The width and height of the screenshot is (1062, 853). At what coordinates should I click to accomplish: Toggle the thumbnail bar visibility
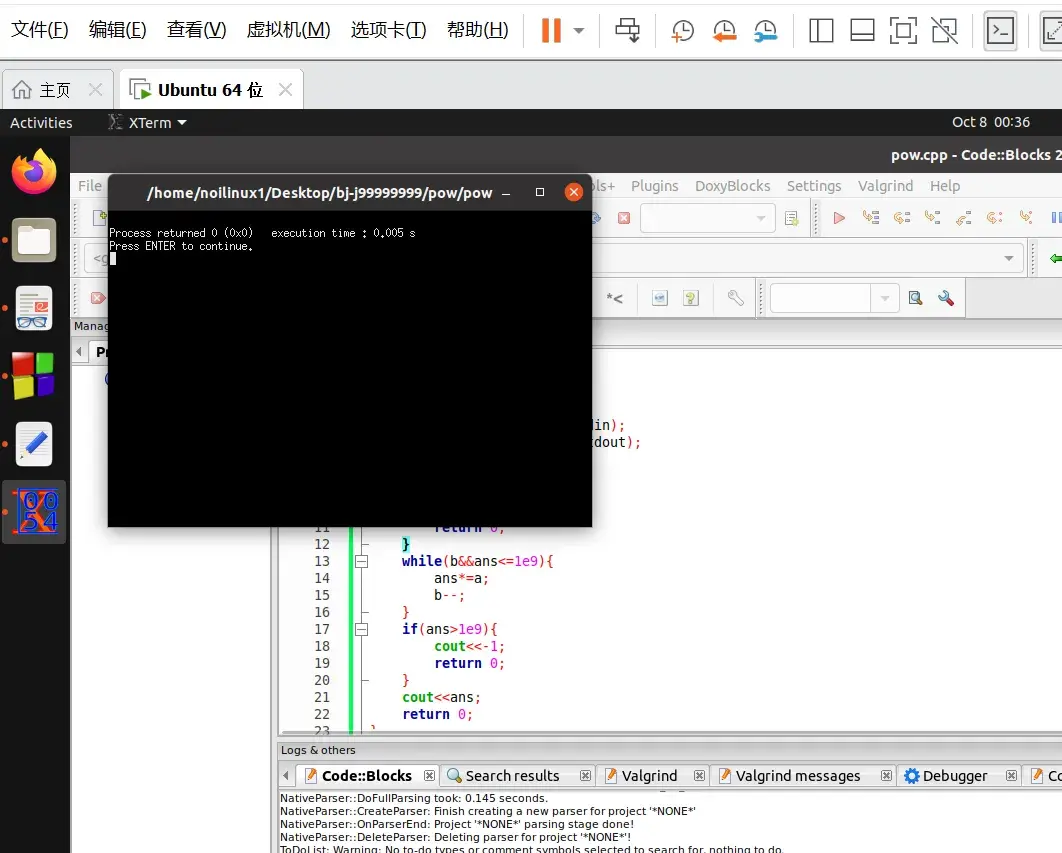861,31
